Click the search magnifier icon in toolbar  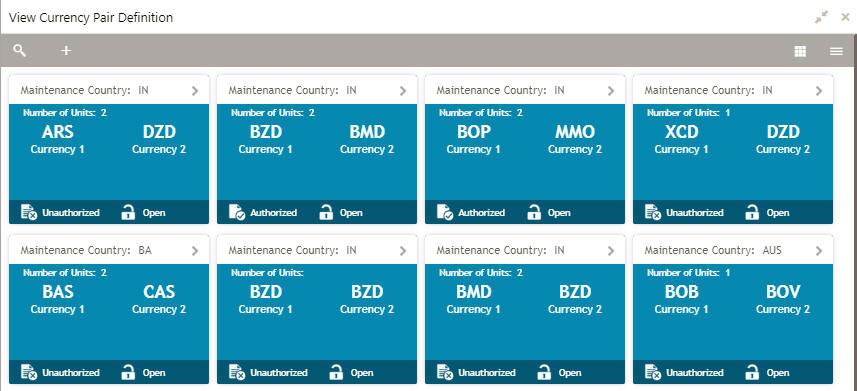20,51
